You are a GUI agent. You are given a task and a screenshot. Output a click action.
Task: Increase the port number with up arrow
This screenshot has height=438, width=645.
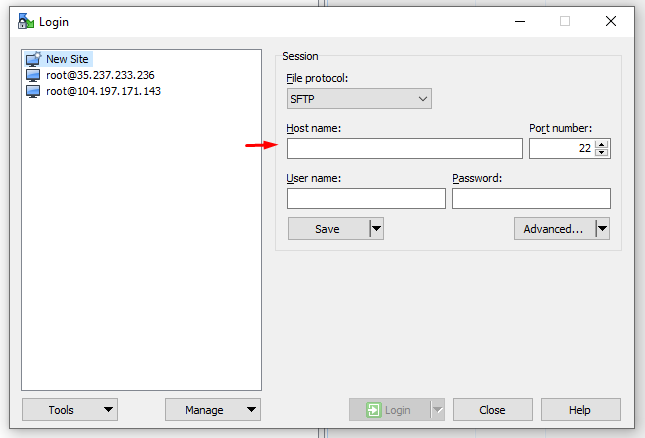click(x=601, y=144)
